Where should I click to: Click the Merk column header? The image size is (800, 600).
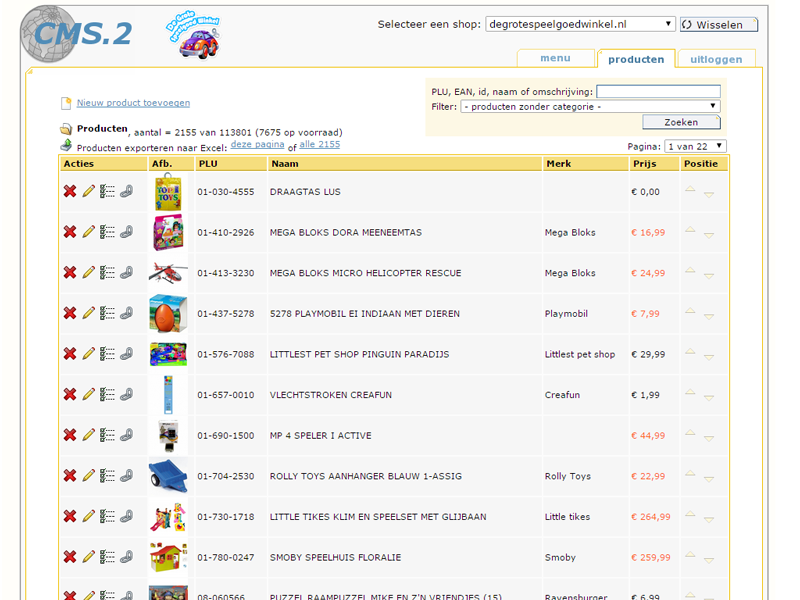585,164
